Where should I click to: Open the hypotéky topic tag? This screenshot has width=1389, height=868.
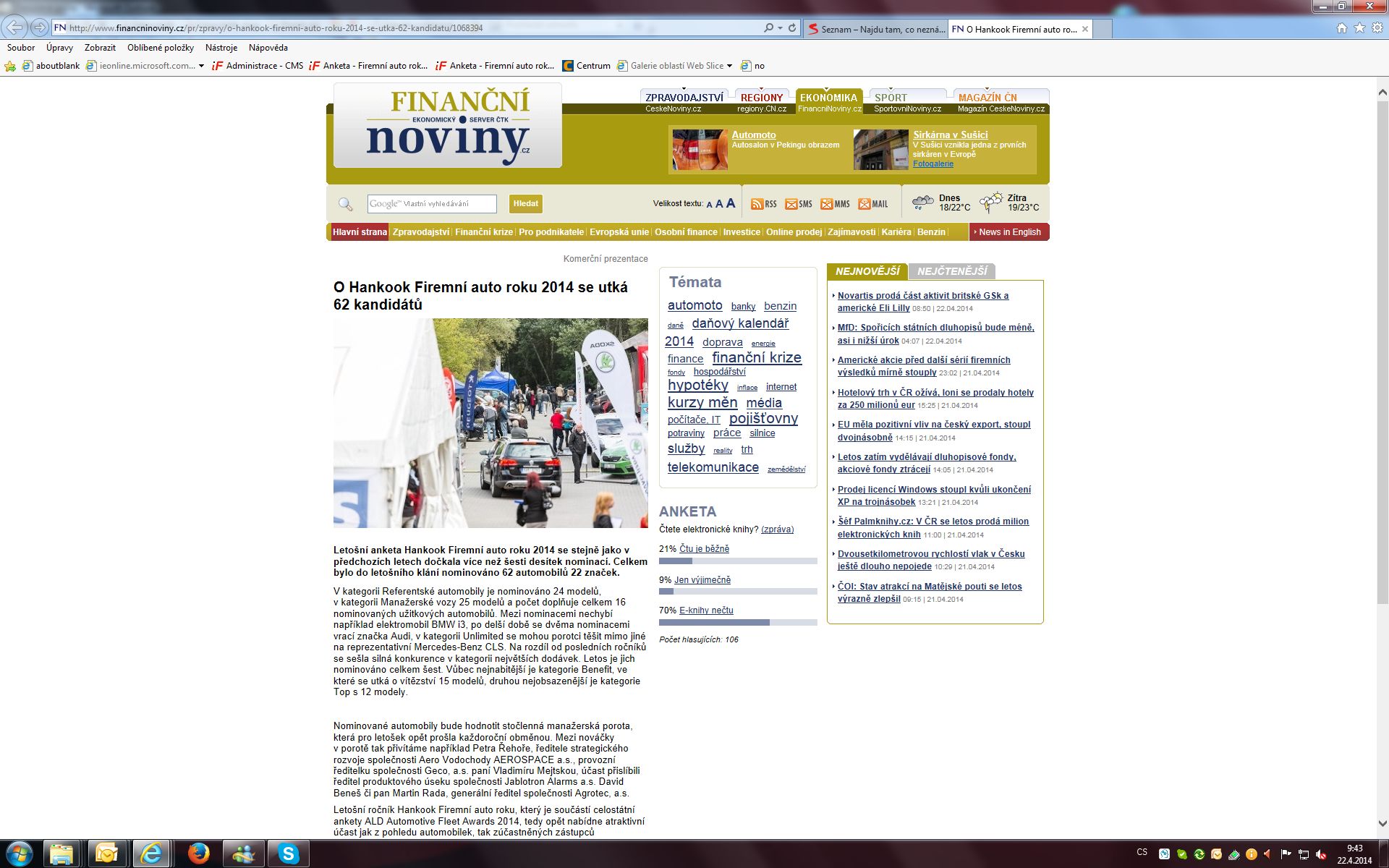click(698, 385)
